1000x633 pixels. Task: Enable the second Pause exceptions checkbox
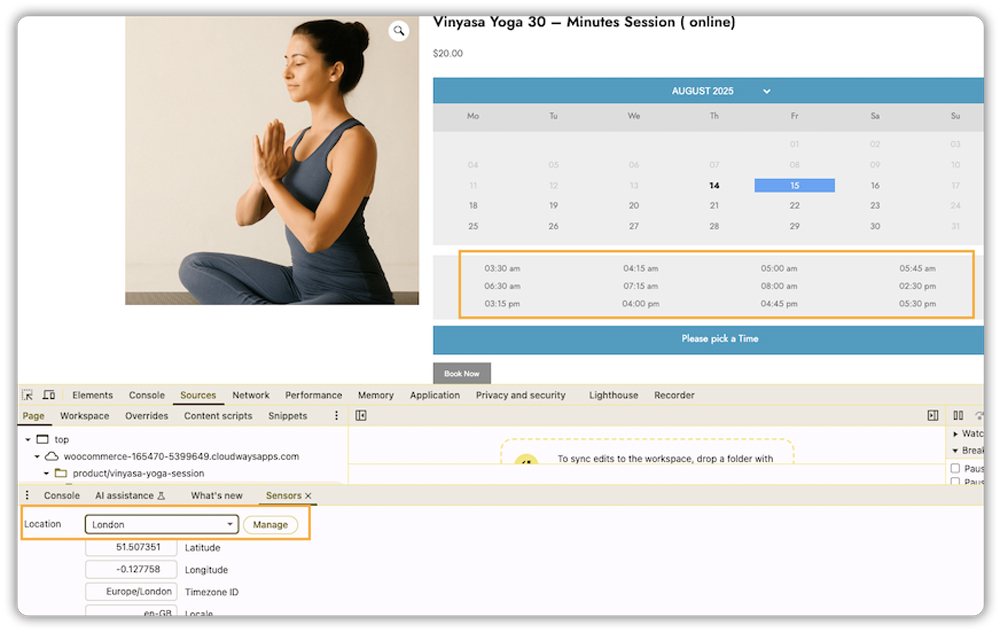tap(956, 482)
